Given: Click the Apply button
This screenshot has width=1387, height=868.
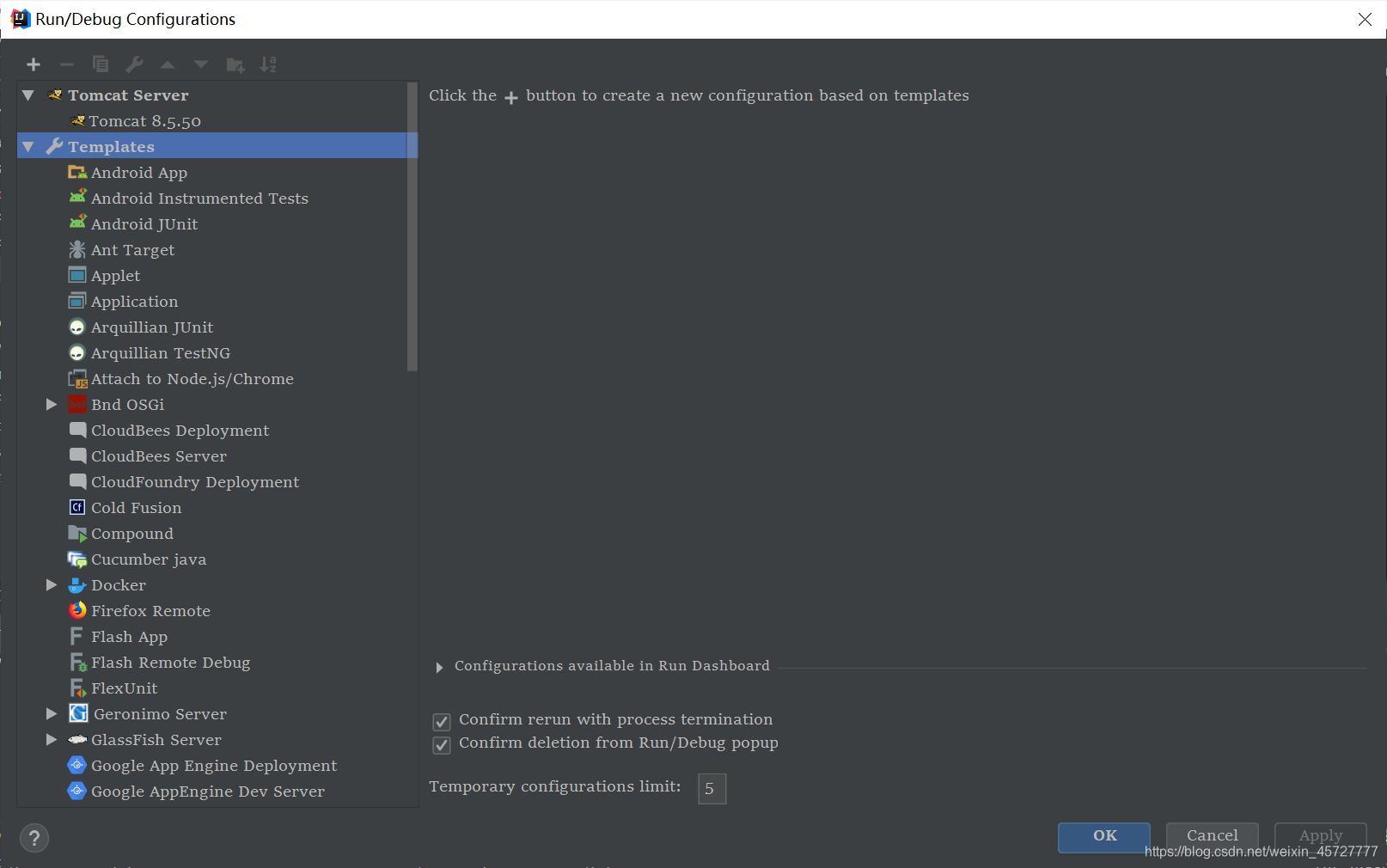Looking at the screenshot, I should click(x=1319, y=835).
